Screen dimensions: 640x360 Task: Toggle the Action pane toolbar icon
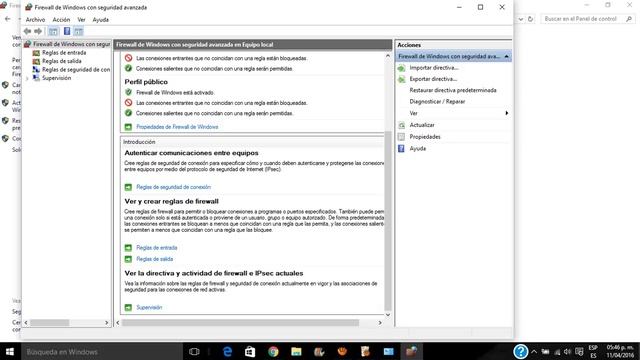tap(78, 31)
